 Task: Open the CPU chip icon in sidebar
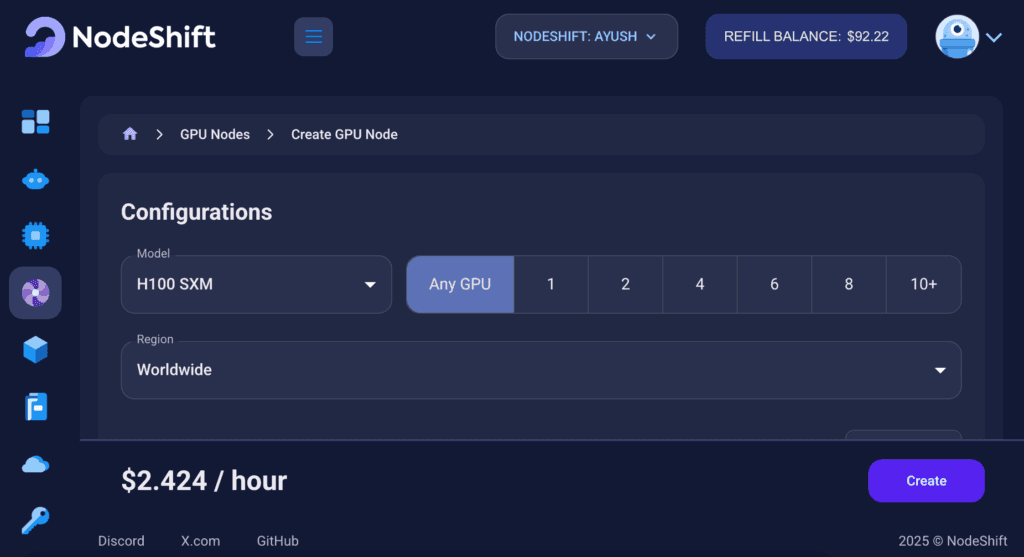(35, 236)
